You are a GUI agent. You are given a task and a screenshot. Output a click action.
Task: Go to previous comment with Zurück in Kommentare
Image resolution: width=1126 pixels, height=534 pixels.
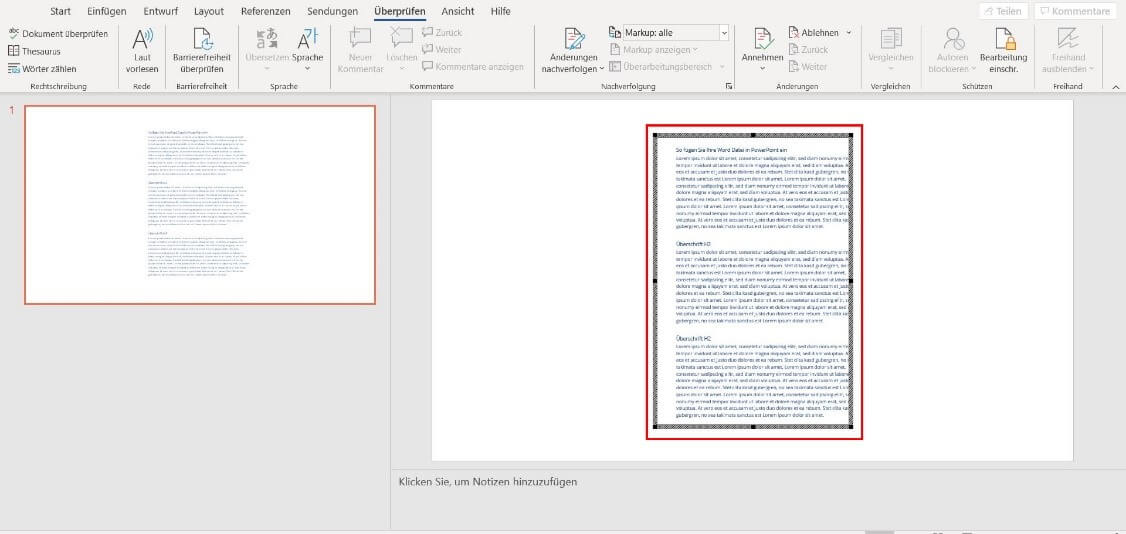442,32
